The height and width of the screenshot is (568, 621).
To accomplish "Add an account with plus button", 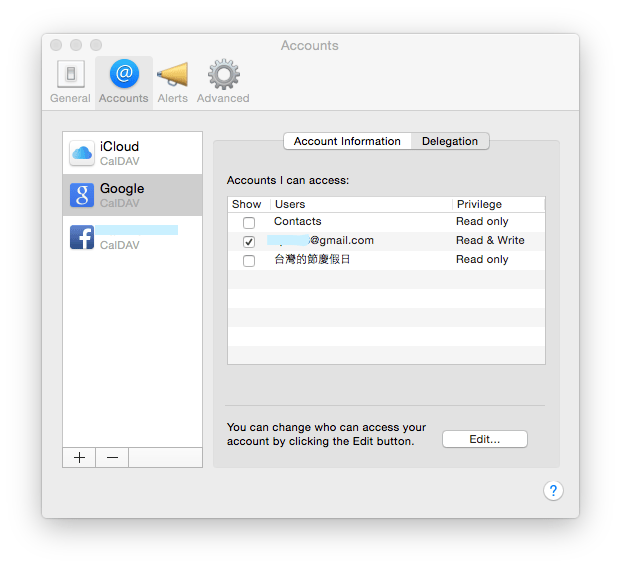I will click(79, 457).
